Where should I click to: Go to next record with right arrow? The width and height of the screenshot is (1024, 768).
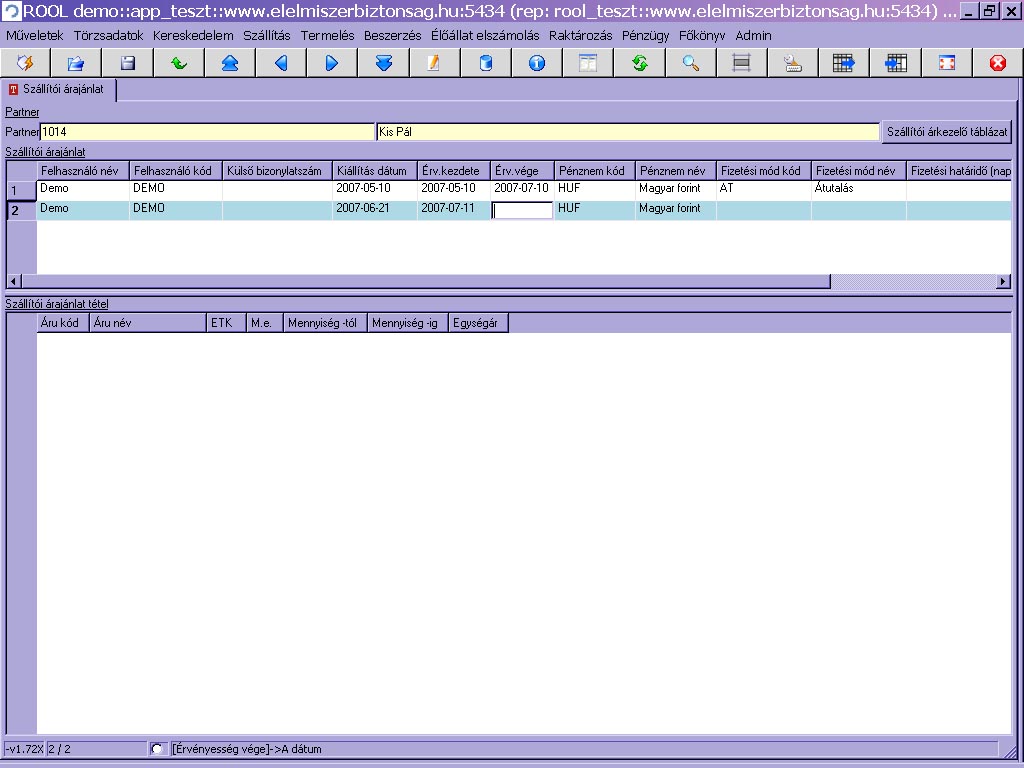332,63
